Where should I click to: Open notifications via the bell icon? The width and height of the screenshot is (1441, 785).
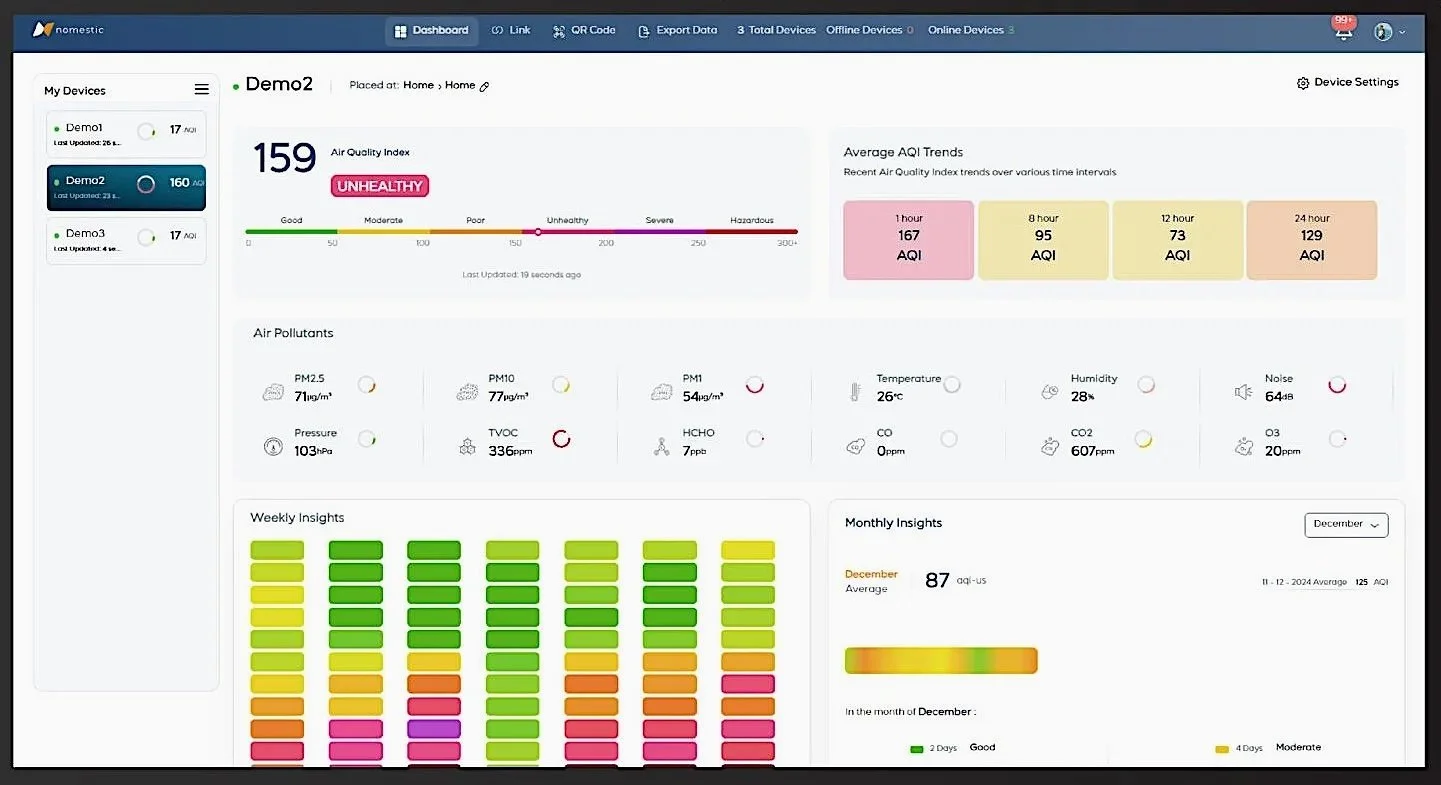click(1344, 33)
